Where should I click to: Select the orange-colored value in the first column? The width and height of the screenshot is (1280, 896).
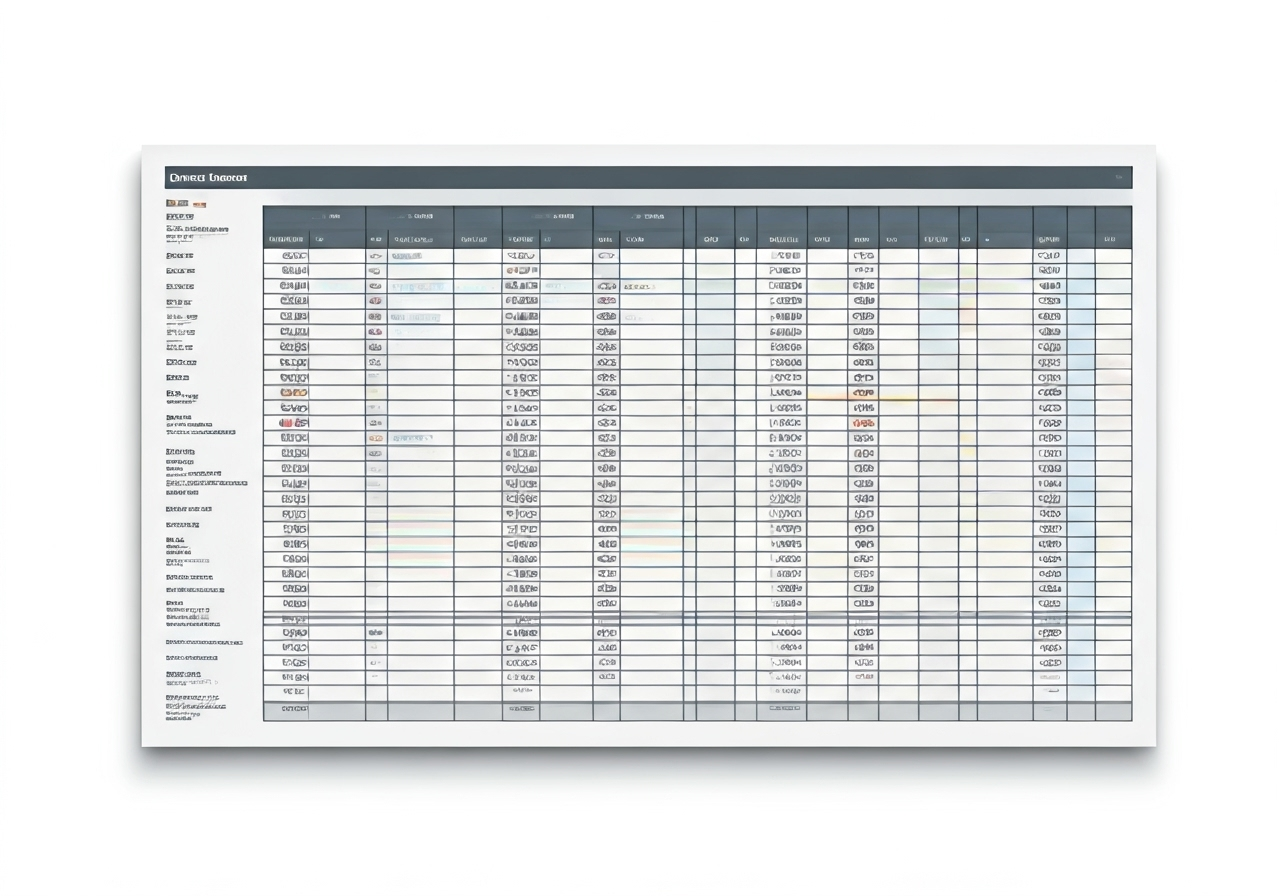(x=294, y=393)
